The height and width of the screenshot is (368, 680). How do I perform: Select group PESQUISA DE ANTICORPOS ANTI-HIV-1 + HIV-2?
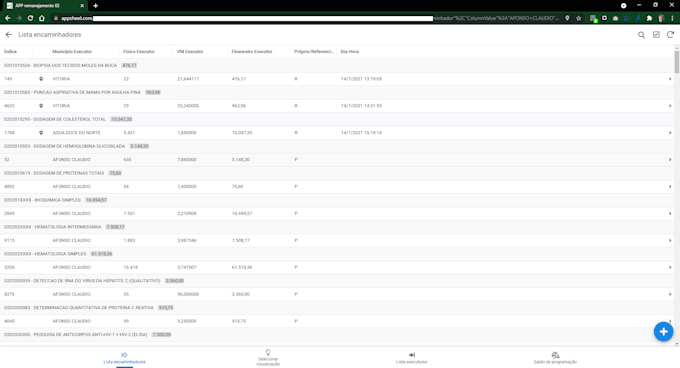pyautogui.click(x=337, y=334)
